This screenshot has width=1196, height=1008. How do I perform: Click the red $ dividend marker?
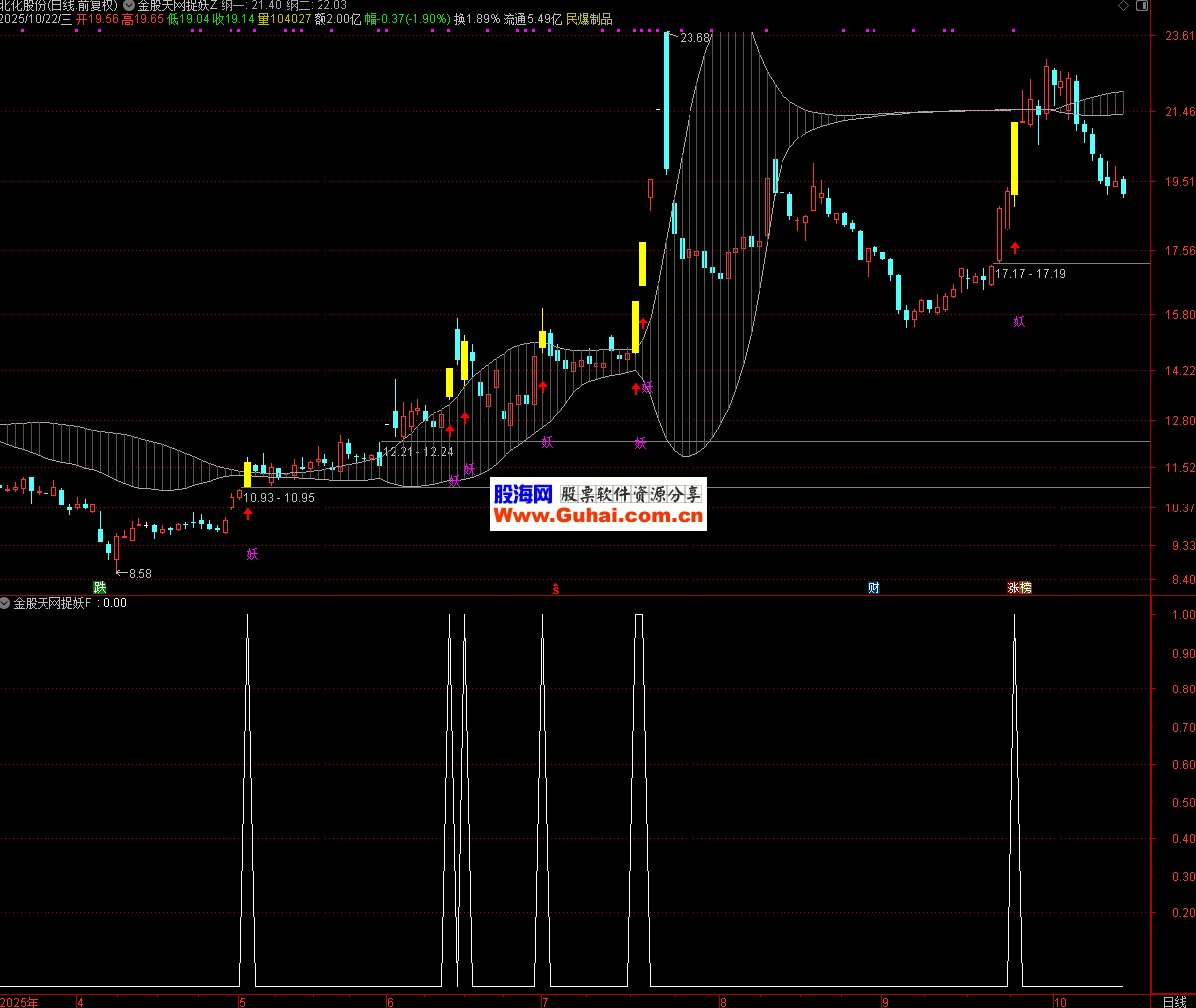coord(556,588)
